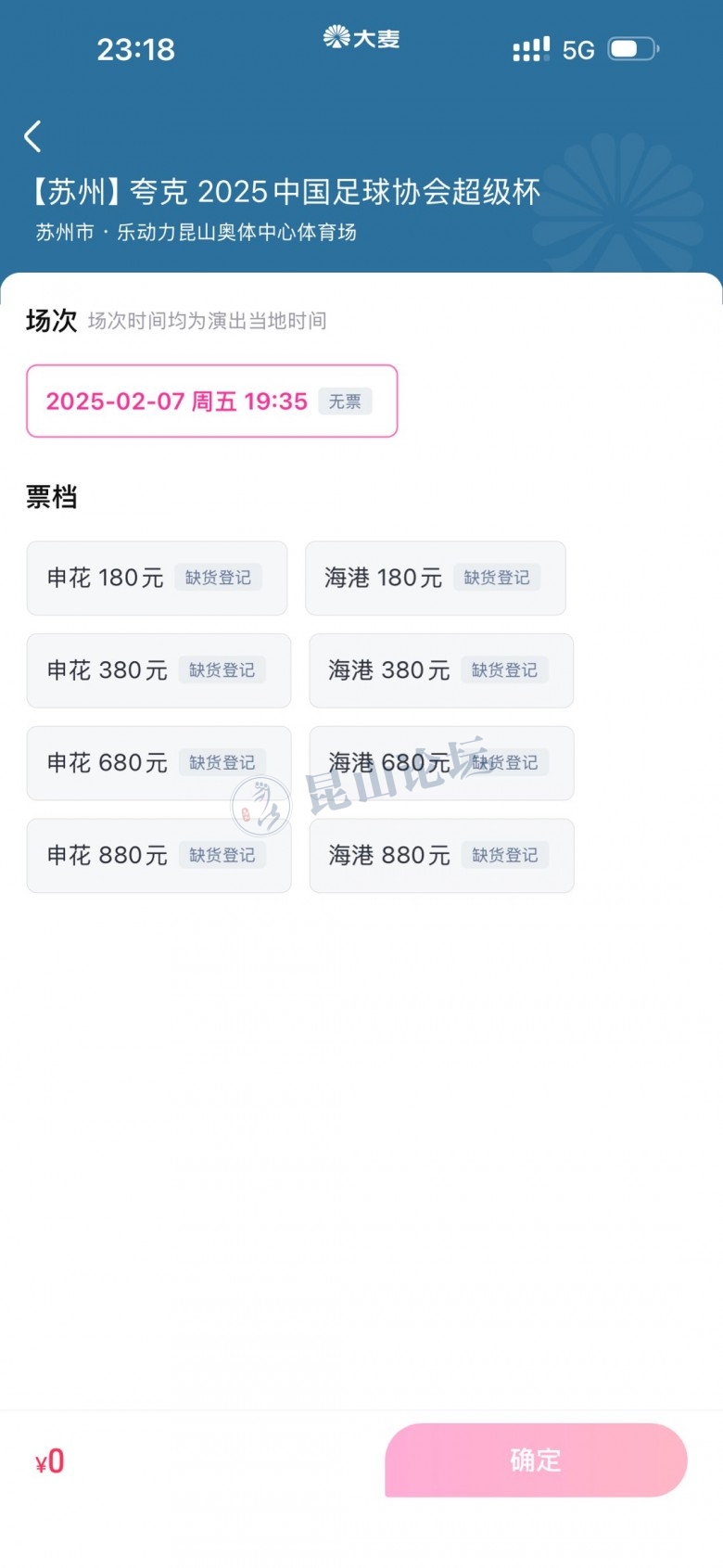Choose the 海港 880元 ticket tier
723x1568 pixels.
(440, 855)
